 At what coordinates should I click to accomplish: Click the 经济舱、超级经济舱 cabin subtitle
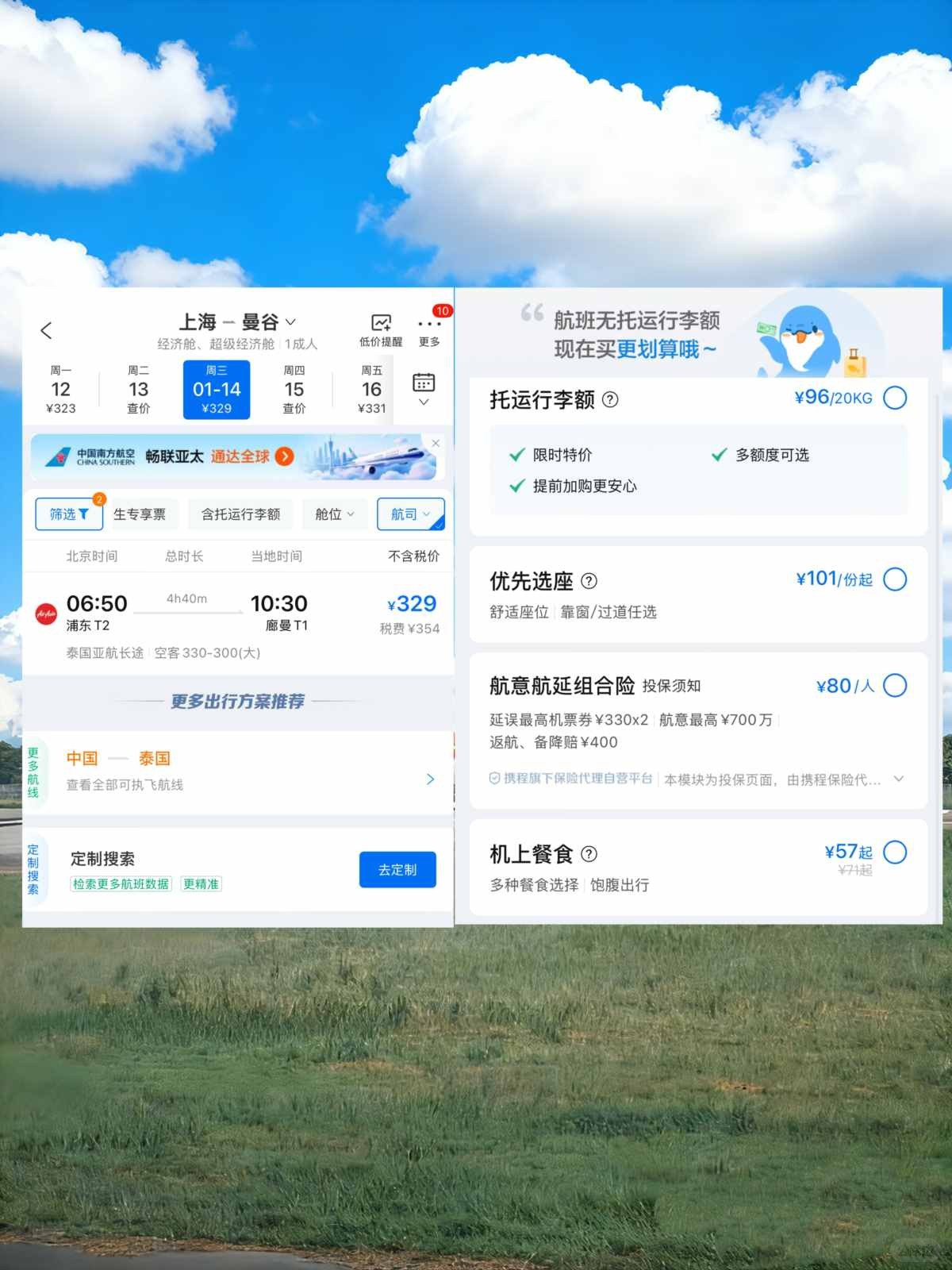click(x=216, y=344)
